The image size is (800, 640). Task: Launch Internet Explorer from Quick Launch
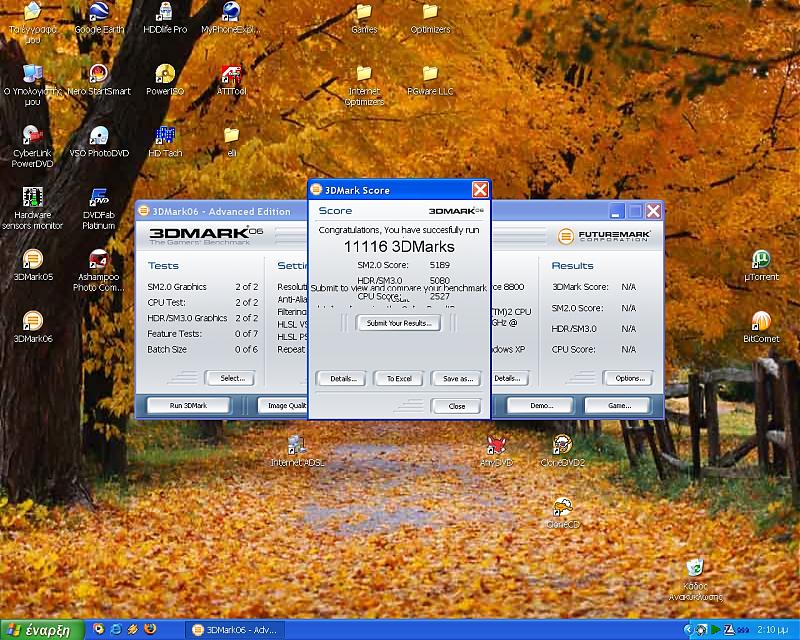click(x=116, y=629)
